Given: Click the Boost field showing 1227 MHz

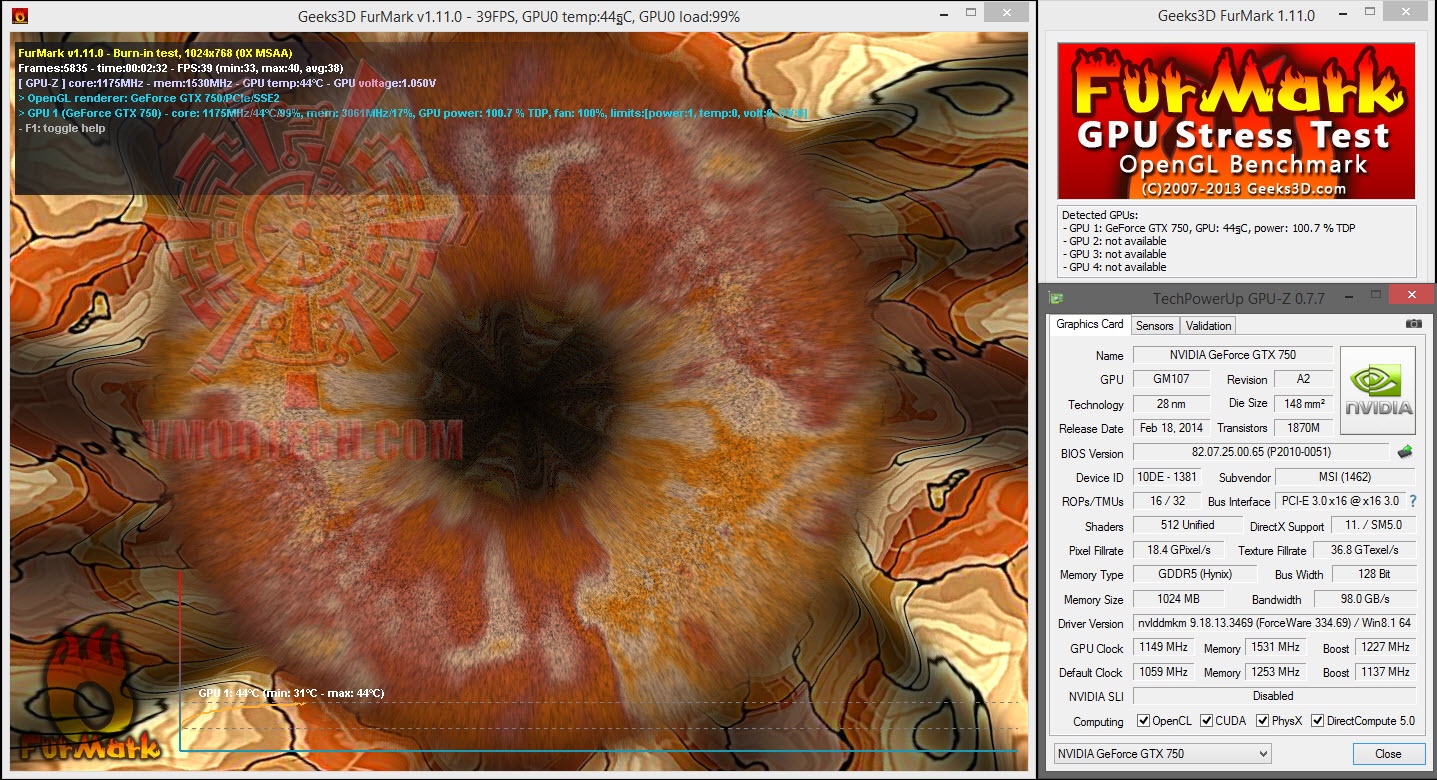Looking at the screenshot, I should pos(1385,648).
